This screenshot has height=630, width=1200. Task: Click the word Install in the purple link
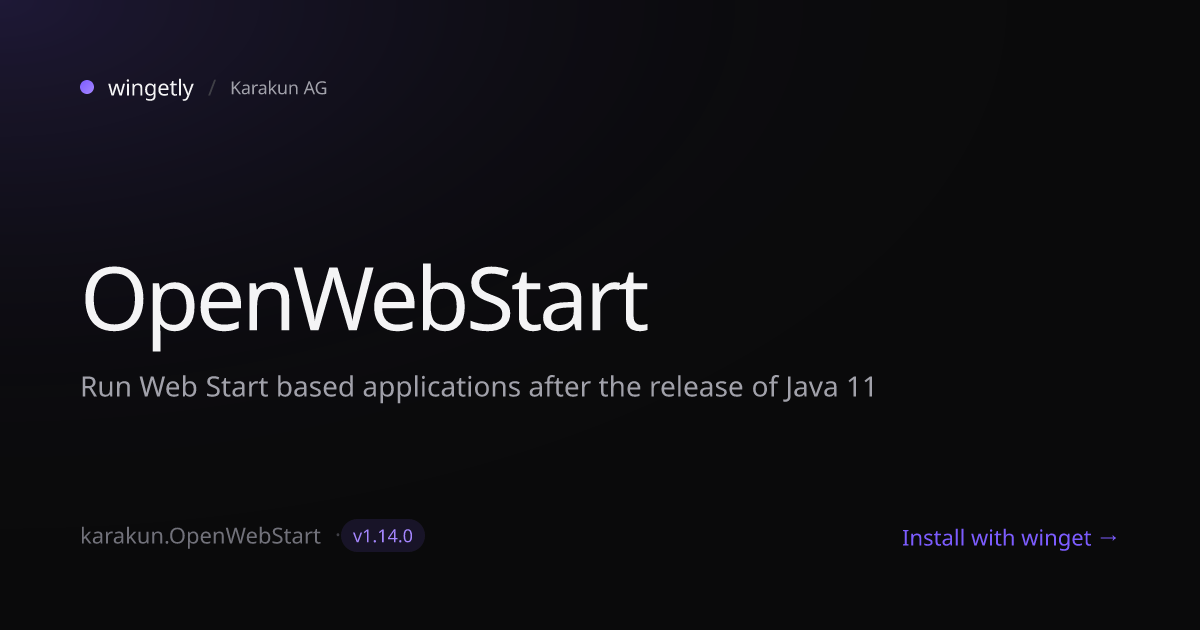pos(934,538)
